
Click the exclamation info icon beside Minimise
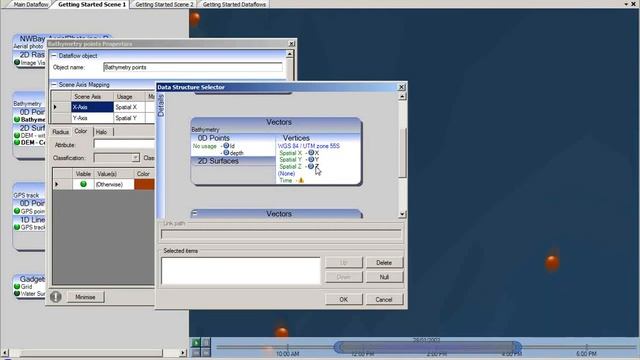56,297
